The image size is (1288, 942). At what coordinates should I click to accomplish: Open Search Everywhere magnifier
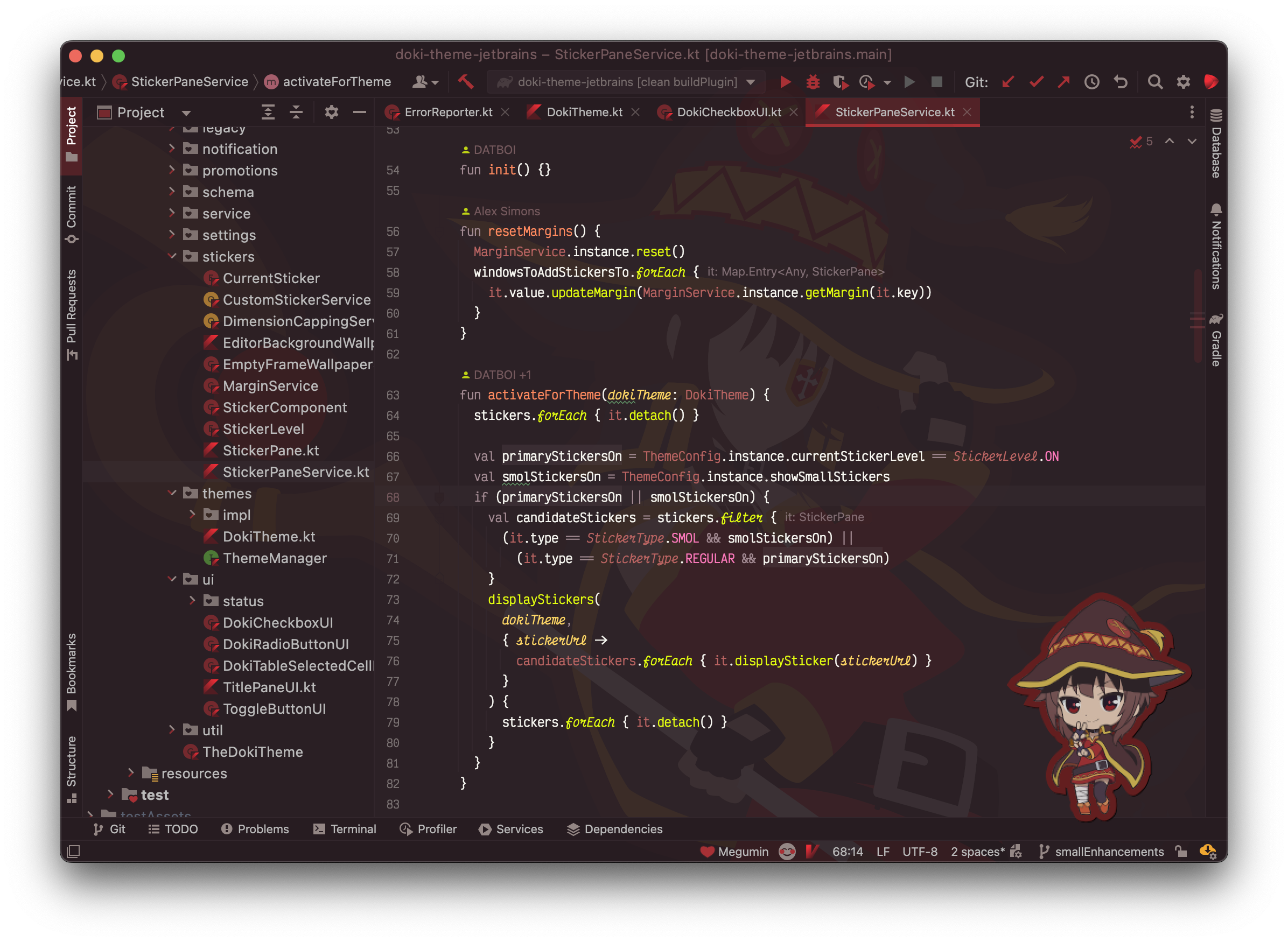point(1155,81)
